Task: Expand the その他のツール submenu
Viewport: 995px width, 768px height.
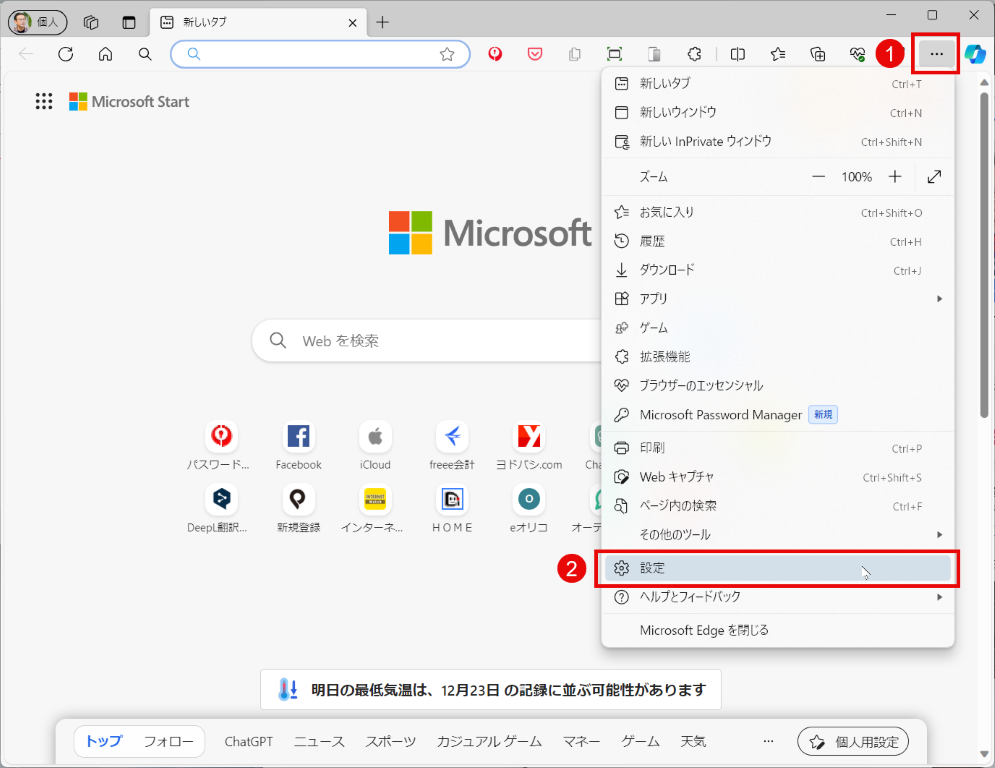Action: click(x=777, y=534)
